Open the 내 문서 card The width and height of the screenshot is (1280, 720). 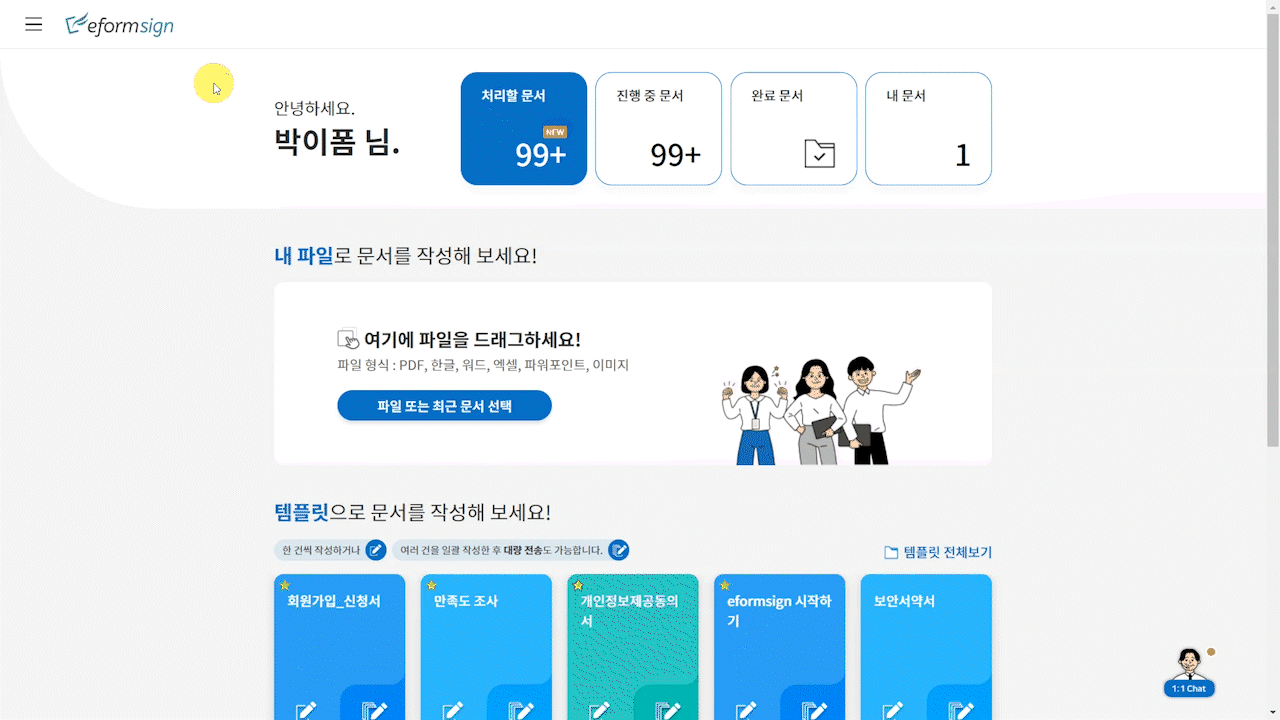[928, 128]
